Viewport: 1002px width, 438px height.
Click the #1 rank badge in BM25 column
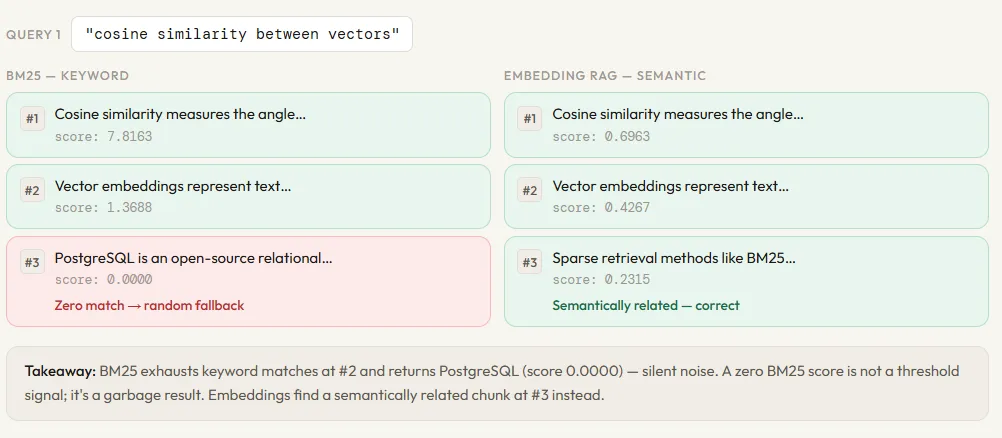[x=33, y=119]
